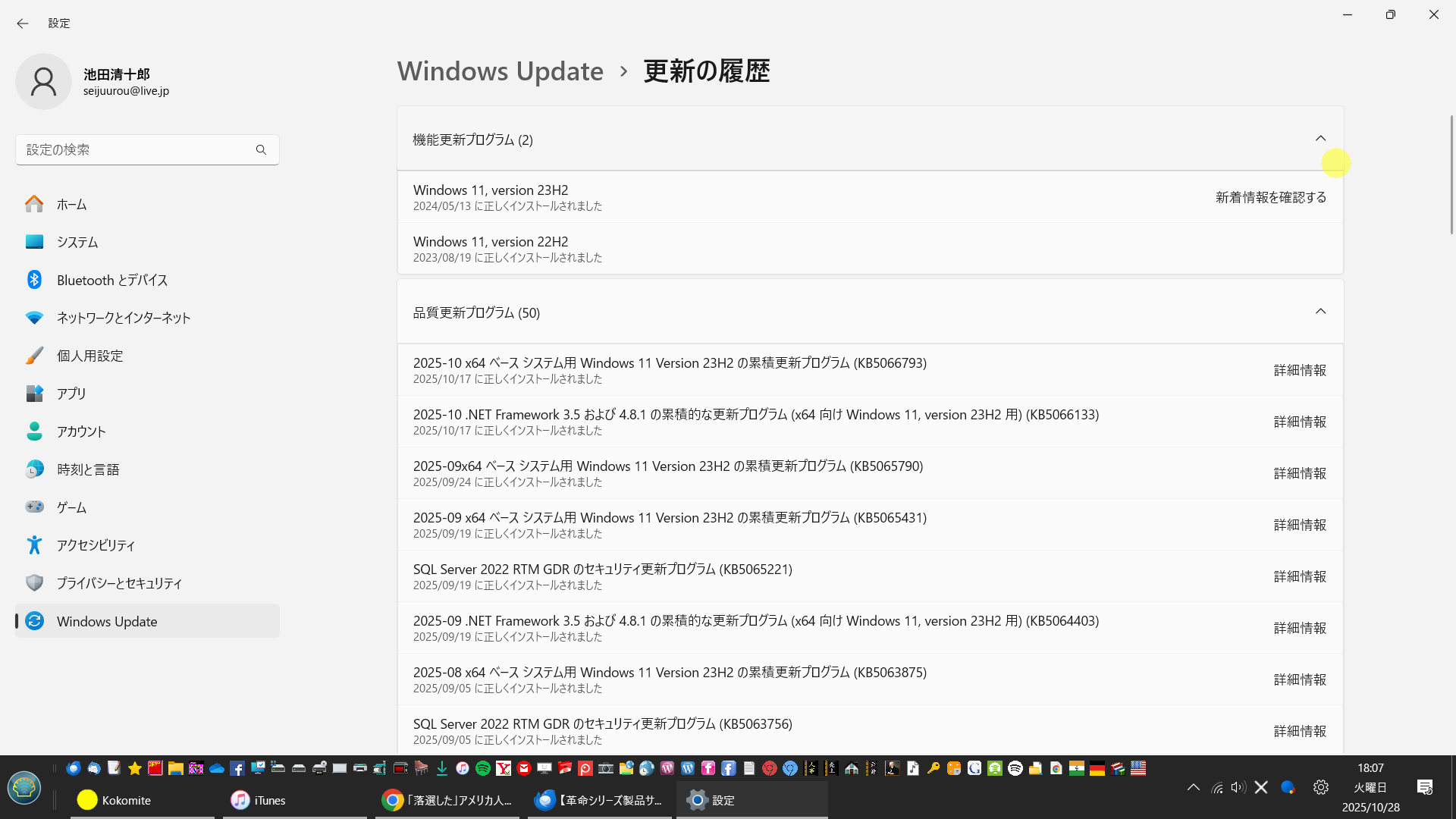Viewport: 1456px width, 819px height.
Task: Open 詳細情報 for SQL Server KB5063756
Action: coord(1300,731)
